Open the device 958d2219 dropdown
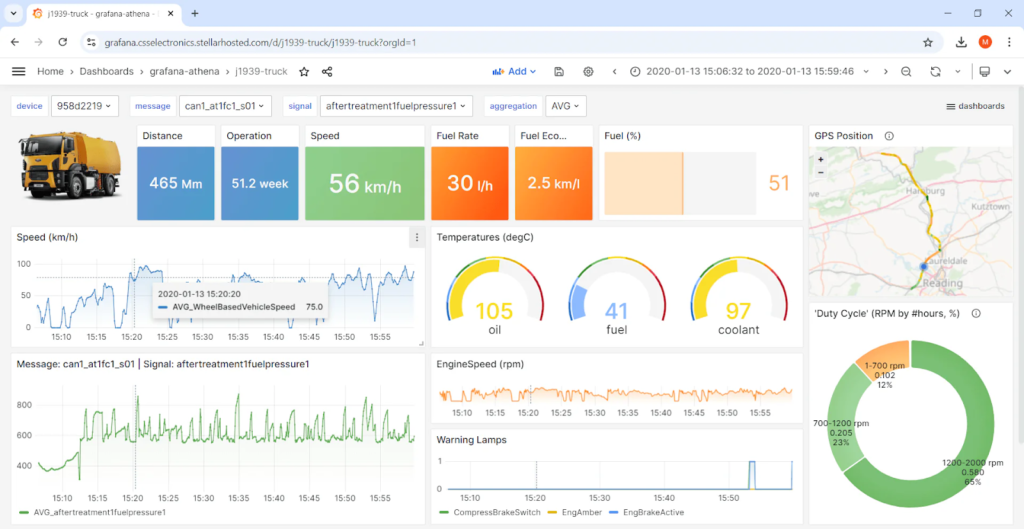The width and height of the screenshot is (1024, 529). [86, 105]
